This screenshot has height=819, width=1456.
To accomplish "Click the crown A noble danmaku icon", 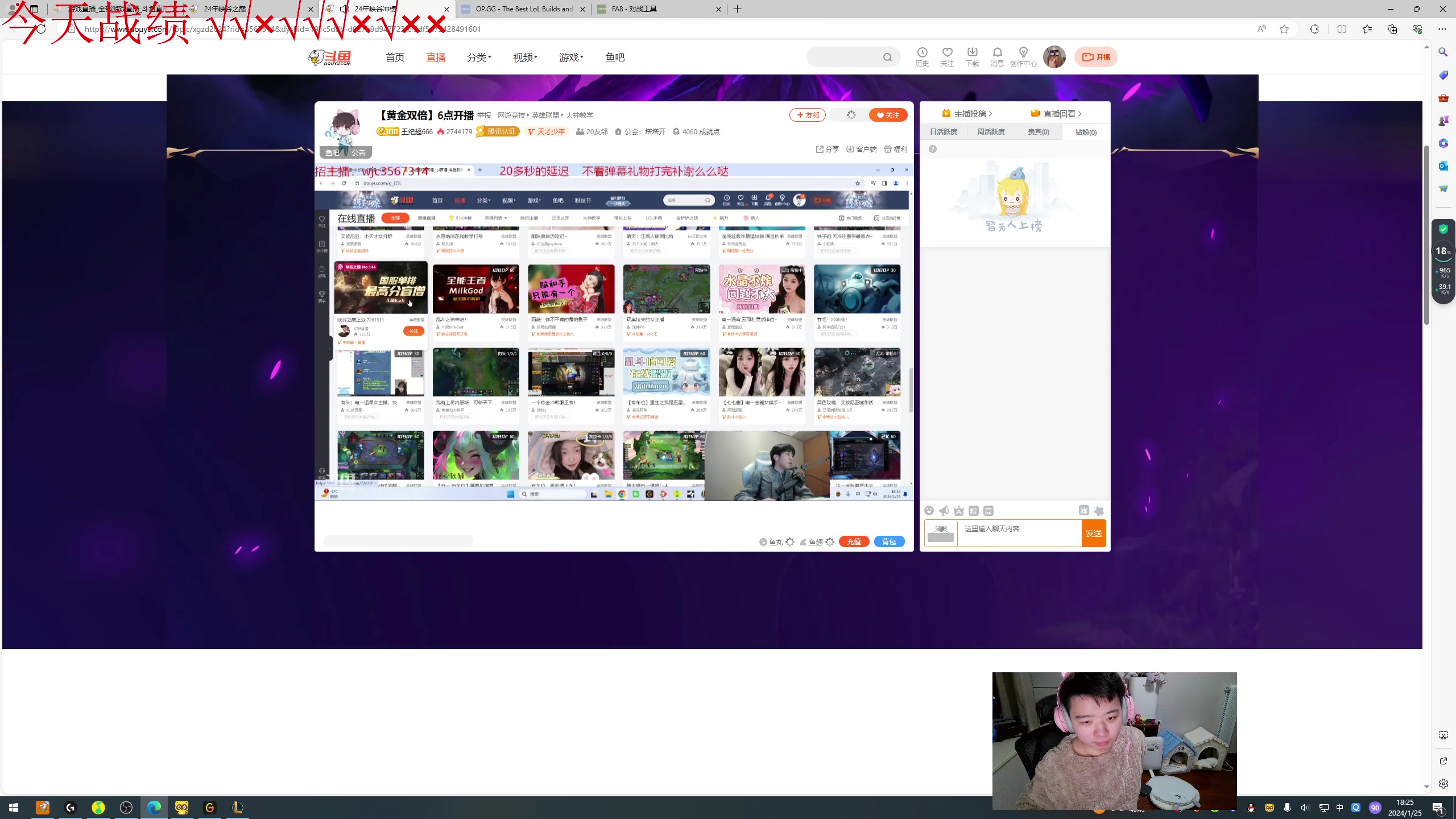I will pos(959,511).
